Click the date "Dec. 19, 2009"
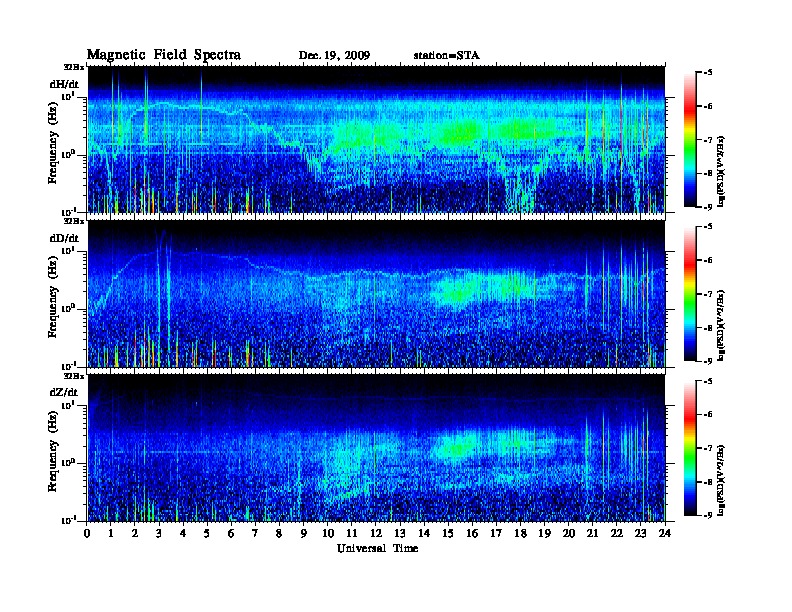The height and width of the screenshot is (612, 792). click(334, 56)
